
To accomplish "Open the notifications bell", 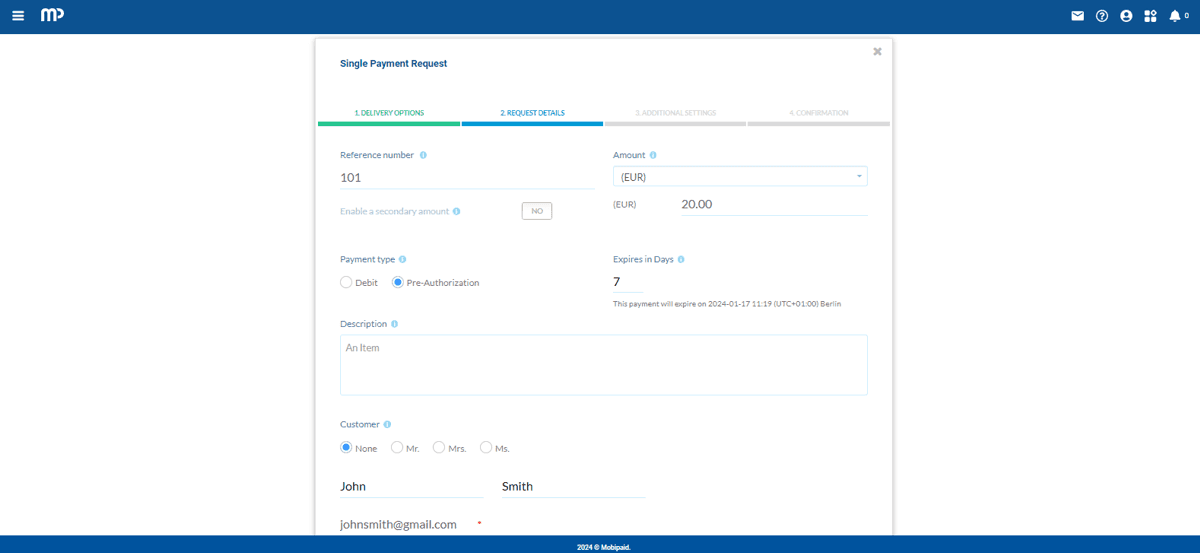I will tap(1175, 16).
